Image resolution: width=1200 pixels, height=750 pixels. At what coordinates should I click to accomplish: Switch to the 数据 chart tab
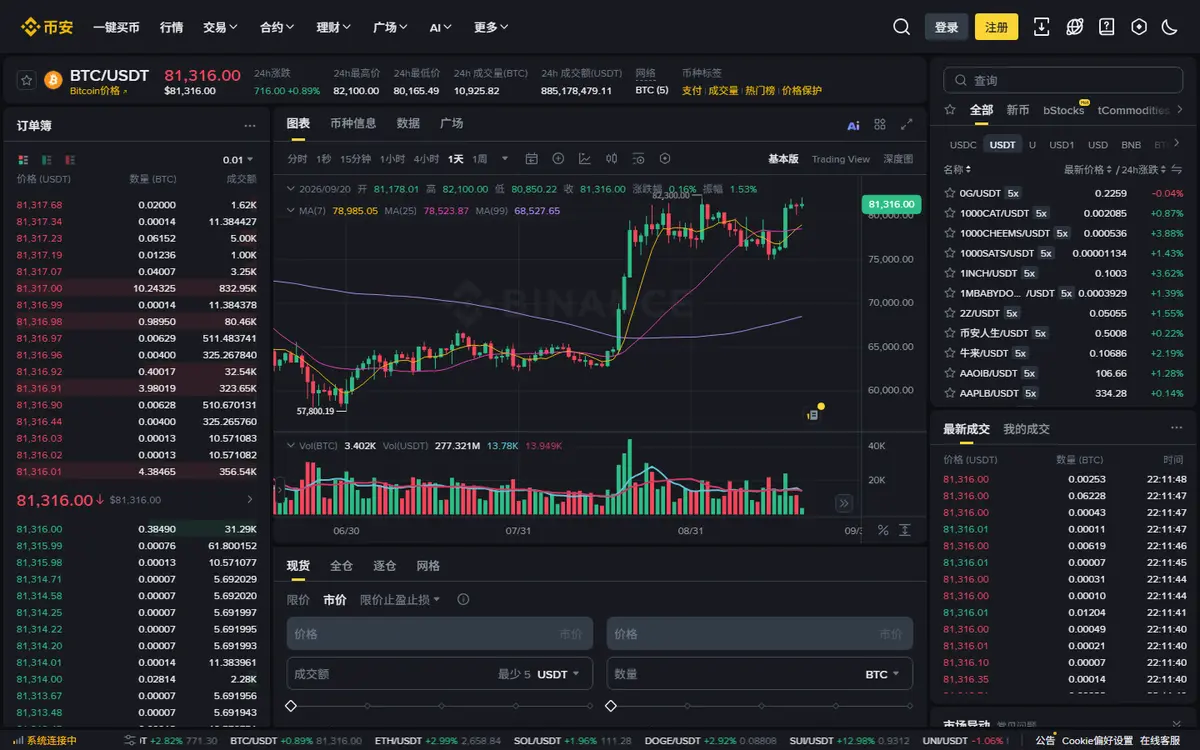click(408, 123)
